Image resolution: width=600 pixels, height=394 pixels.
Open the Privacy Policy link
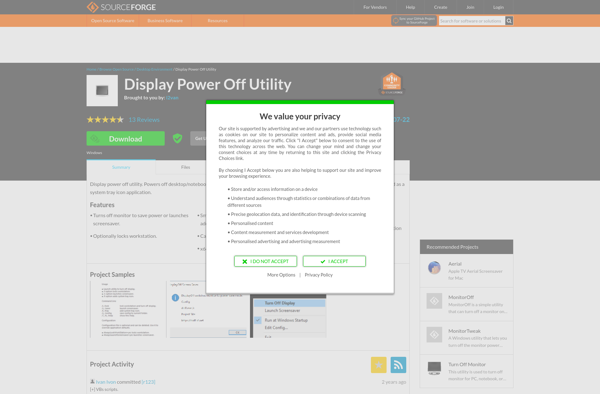click(x=319, y=275)
